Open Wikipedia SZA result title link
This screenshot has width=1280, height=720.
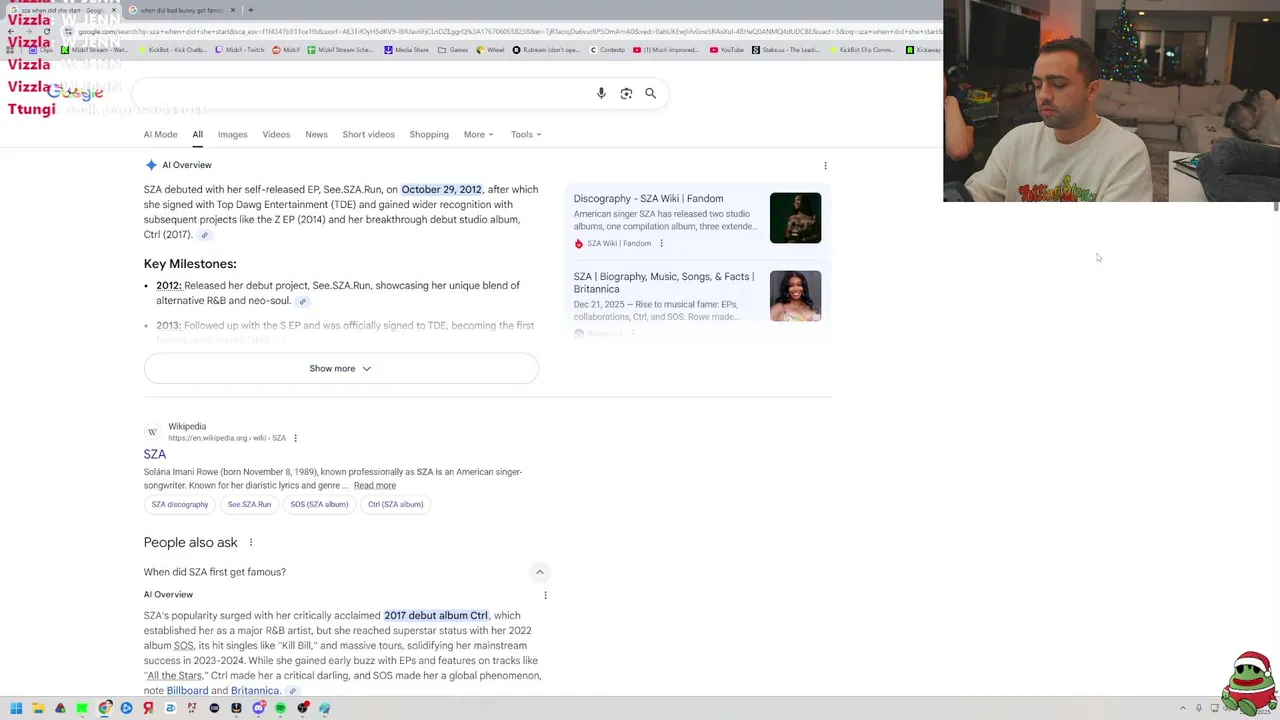click(x=154, y=454)
